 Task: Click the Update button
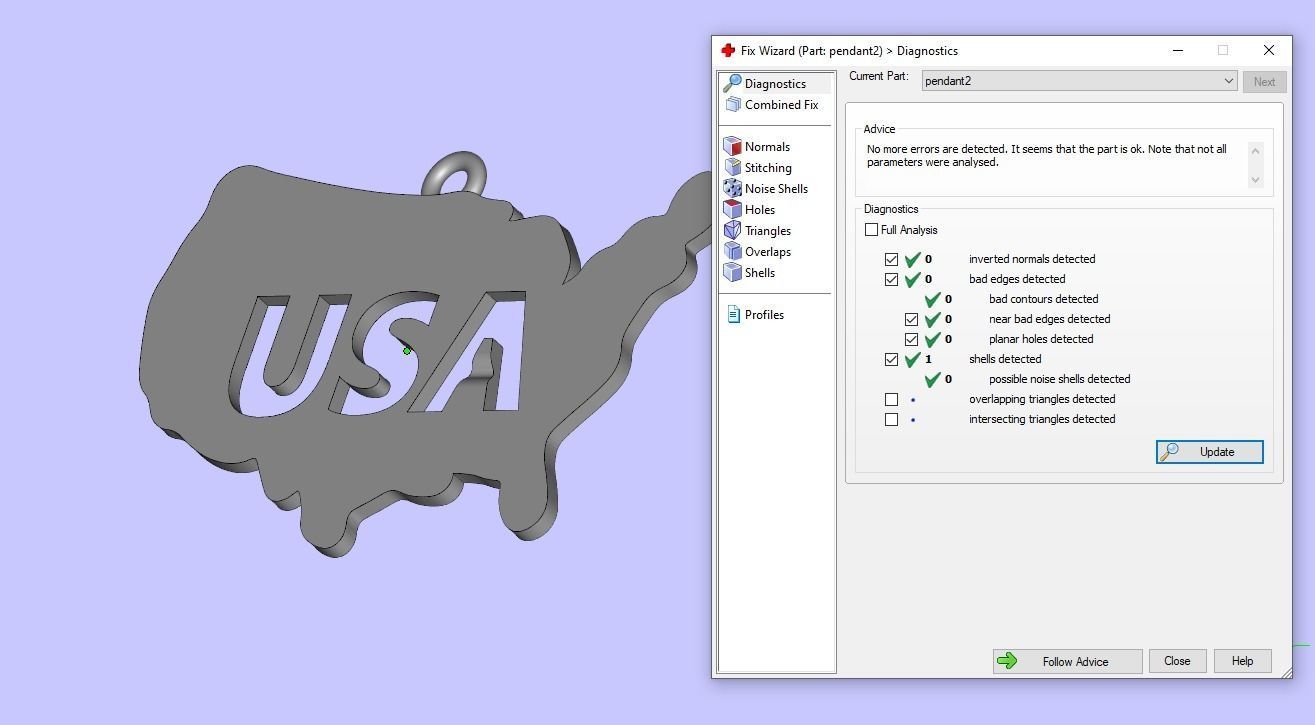(x=1209, y=452)
